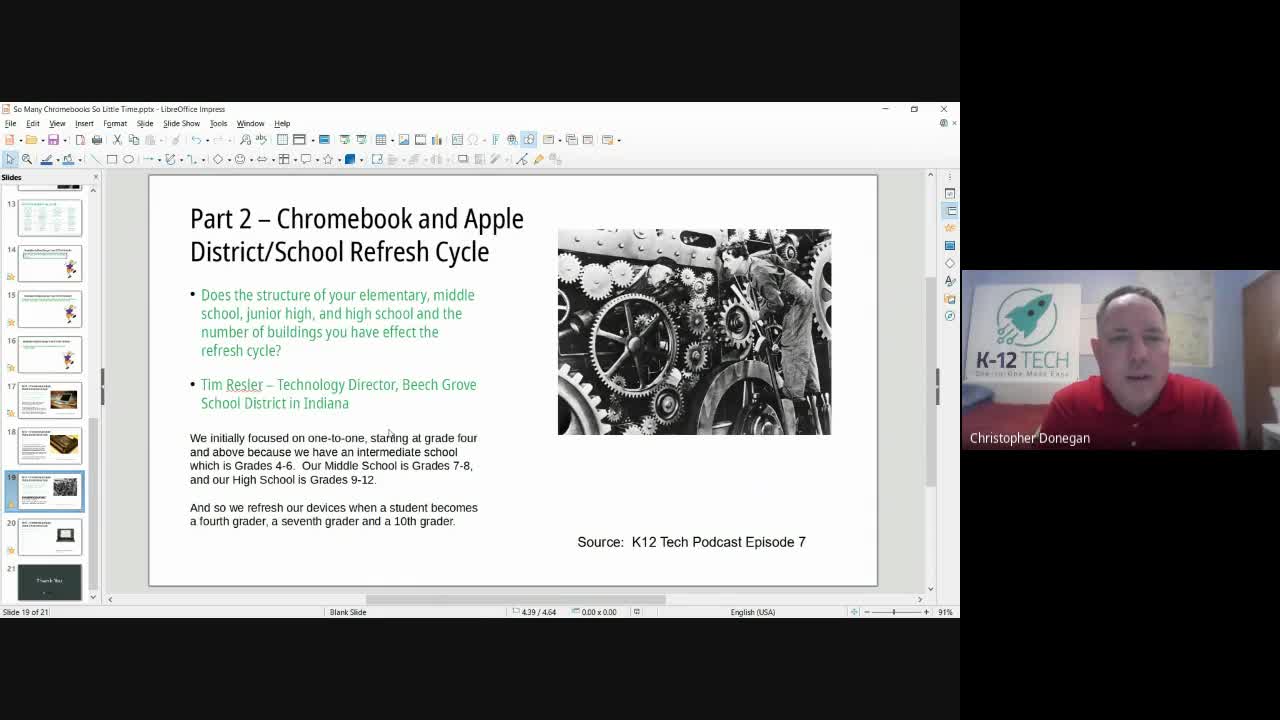Open the File menu
Screen dimensions: 1280x720
10,124
